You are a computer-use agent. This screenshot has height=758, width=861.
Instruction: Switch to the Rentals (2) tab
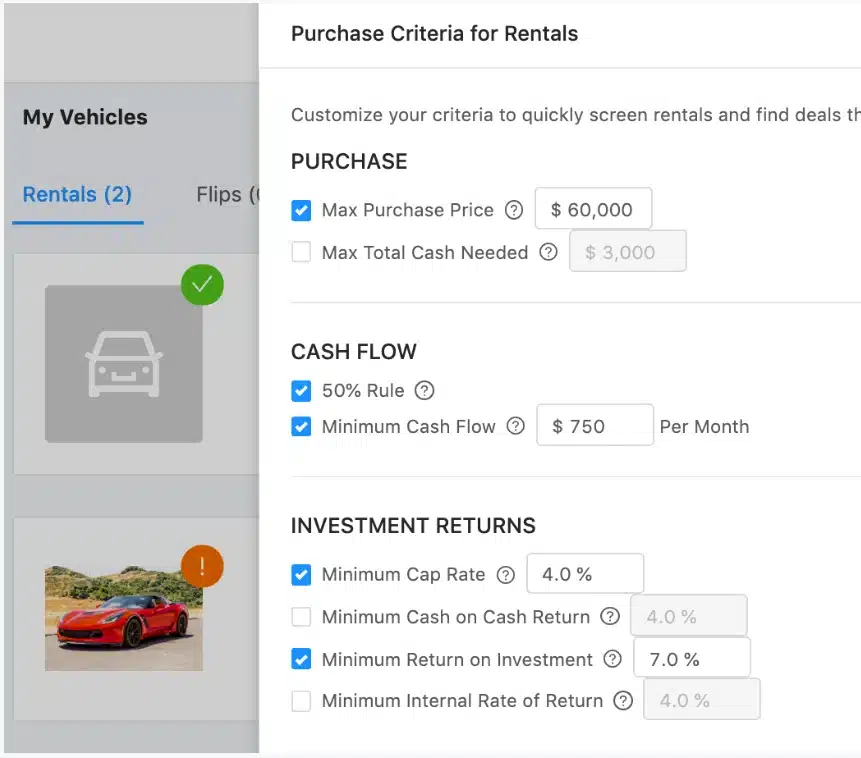pos(78,195)
